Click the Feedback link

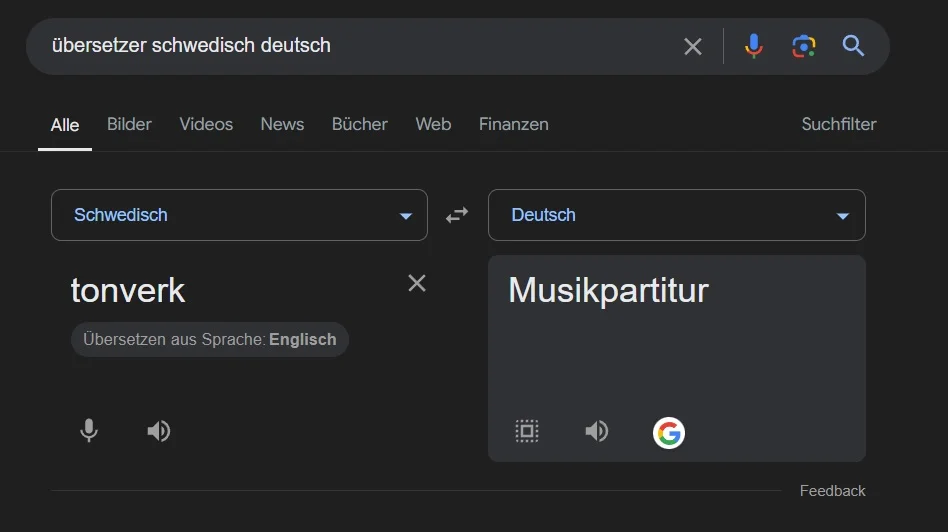coord(832,491)
